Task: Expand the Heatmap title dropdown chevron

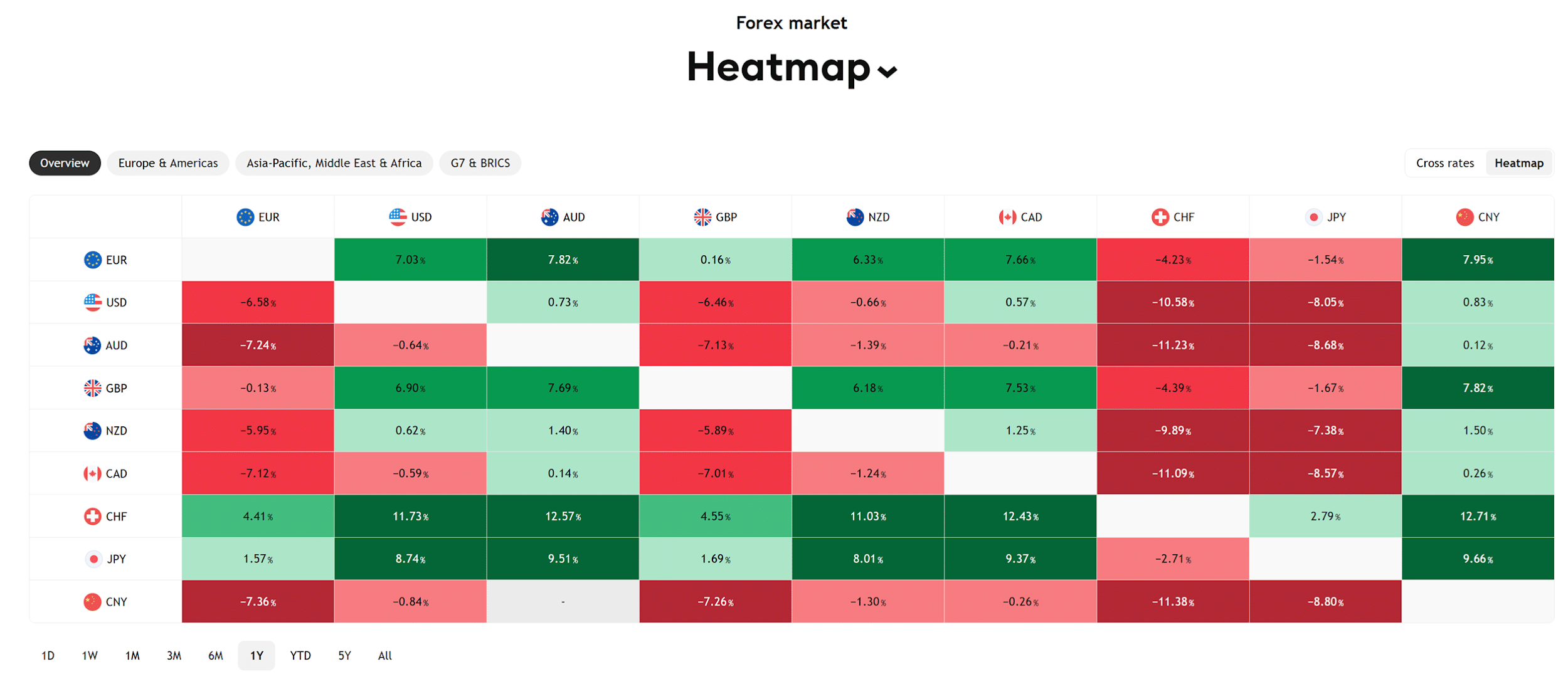Action: [x=886, y=71]
